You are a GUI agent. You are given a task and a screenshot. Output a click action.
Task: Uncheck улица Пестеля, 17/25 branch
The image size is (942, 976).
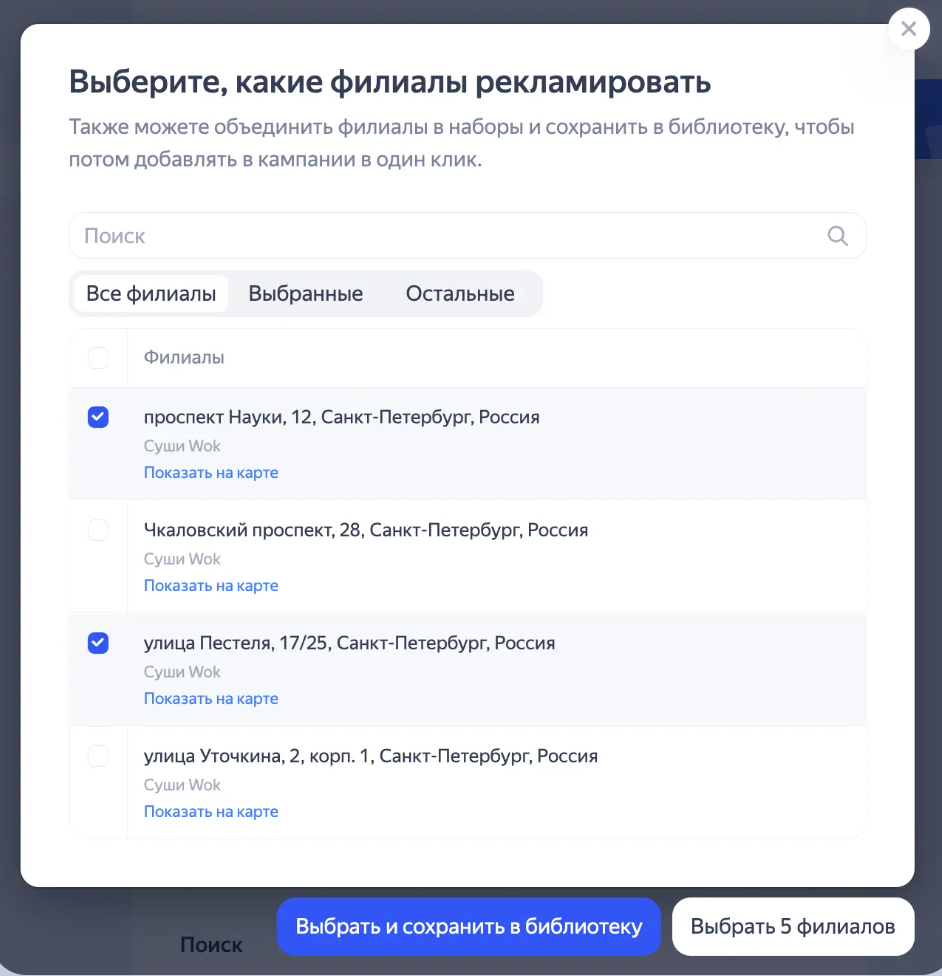(x=98, y=643)
